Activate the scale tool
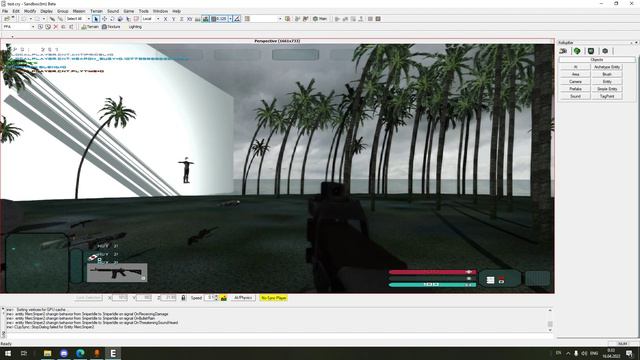 (120, 19)
